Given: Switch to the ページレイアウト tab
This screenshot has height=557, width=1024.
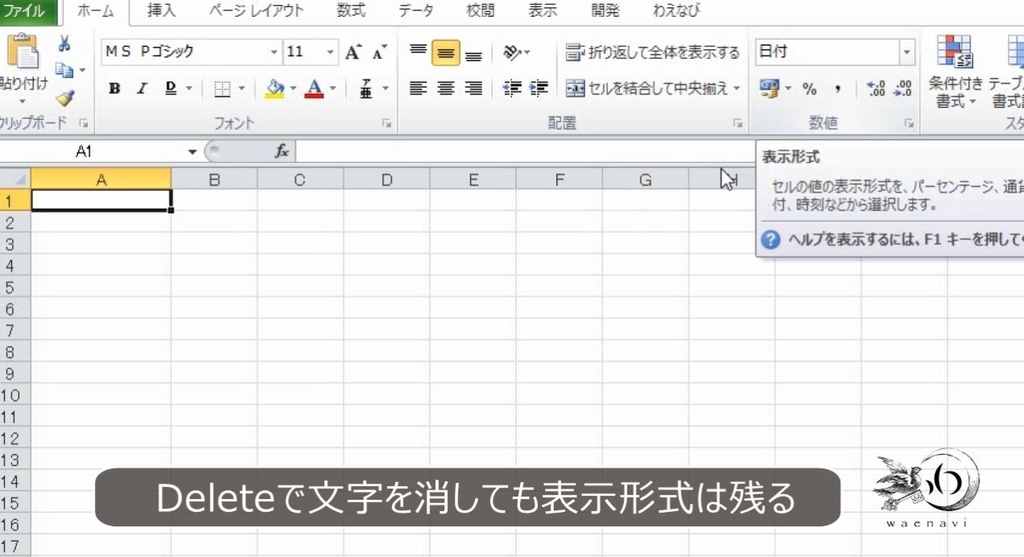Looking at the screenshot, I should 256,11.
